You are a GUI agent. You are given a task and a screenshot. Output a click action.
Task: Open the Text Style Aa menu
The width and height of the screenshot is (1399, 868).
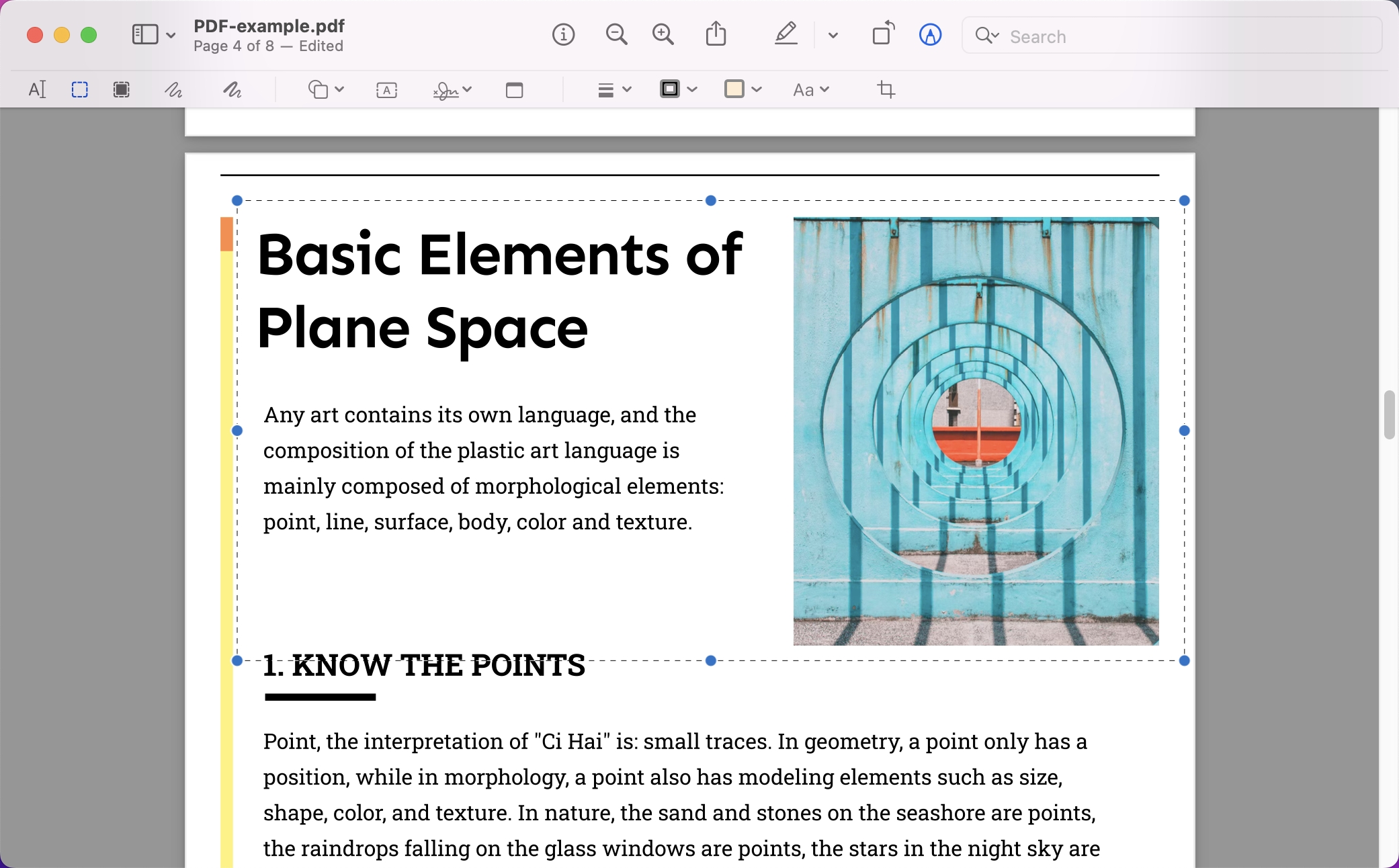(810, 89)
